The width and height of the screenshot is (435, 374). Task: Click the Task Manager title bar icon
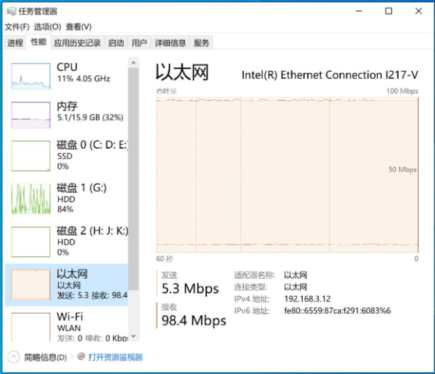click(11, 11)
